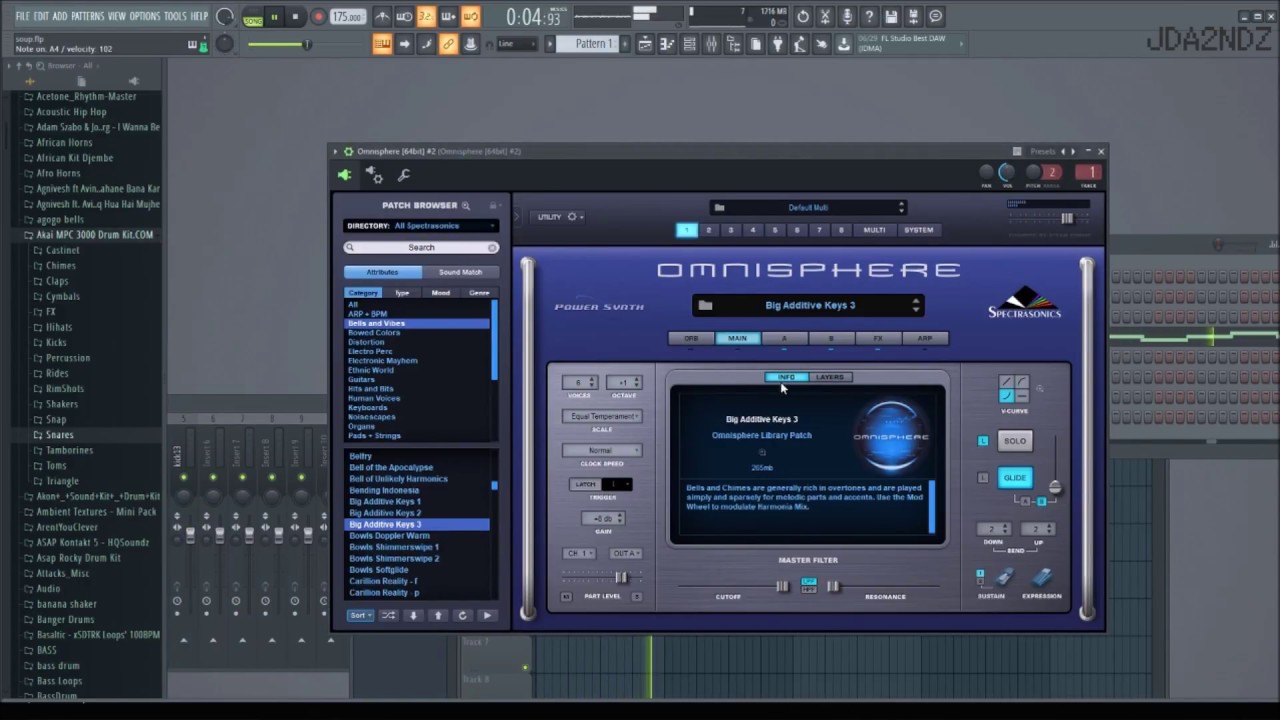Toggle the loop recording icon
This screenshot has height=720, width=1280.
[x=470, y=17]
